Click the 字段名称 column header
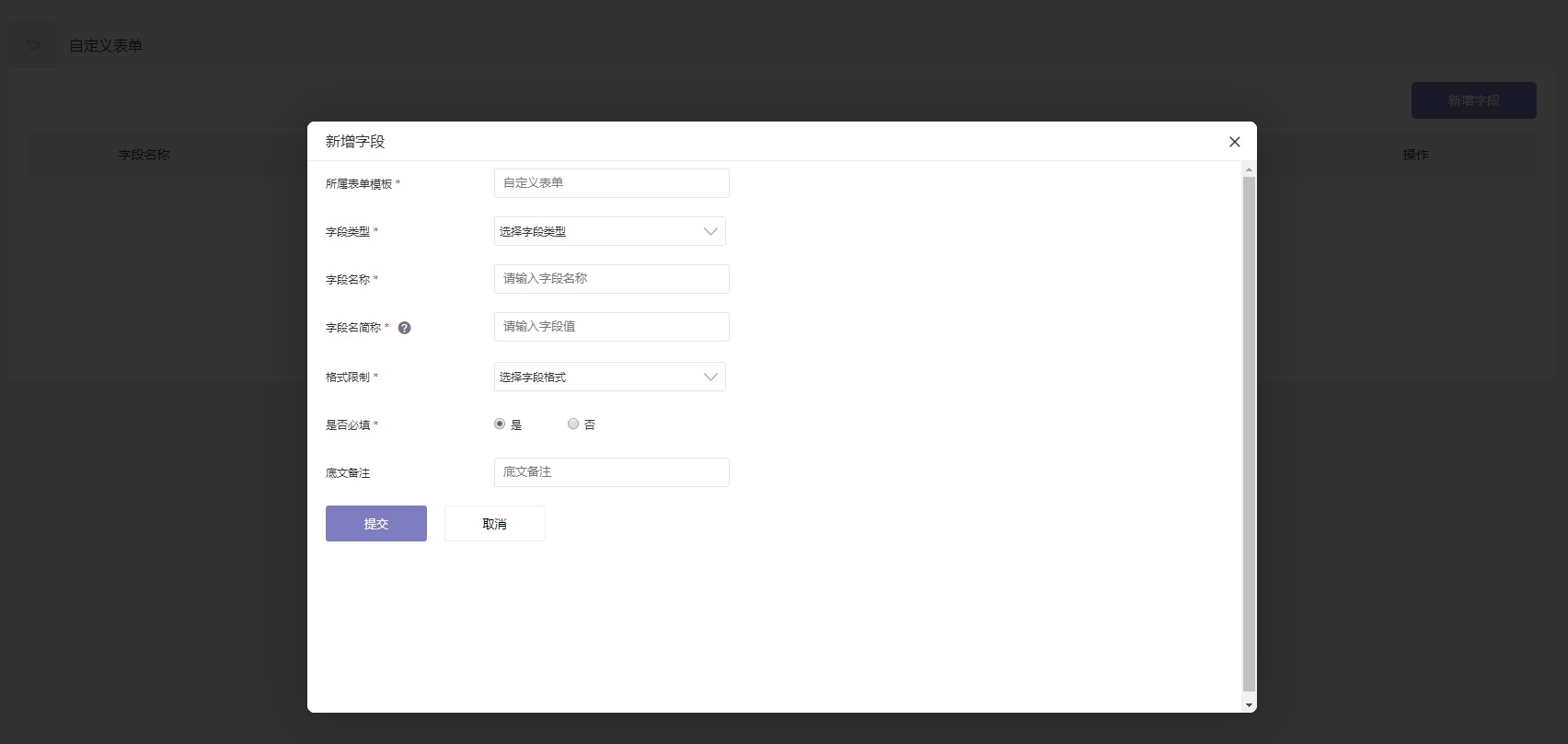Image resolution: width=1568 pixels, height=744 pixels. 144,155
